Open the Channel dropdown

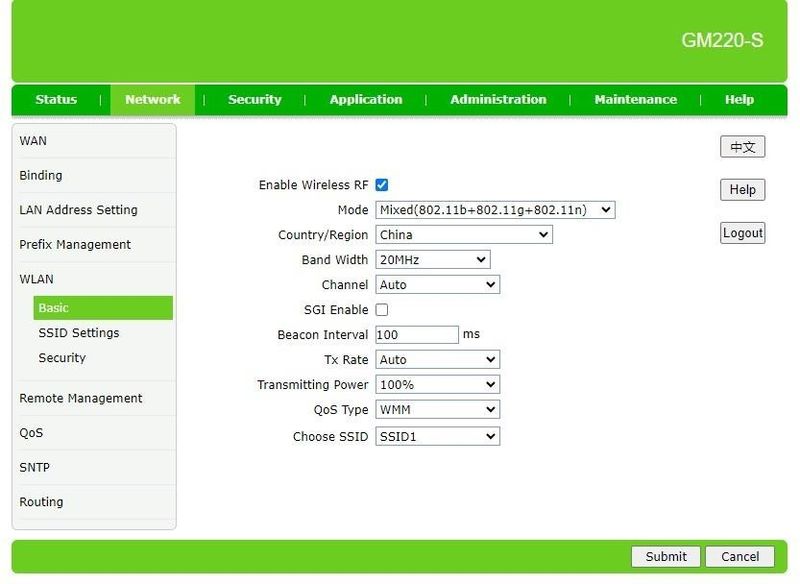tap(436, 284)
